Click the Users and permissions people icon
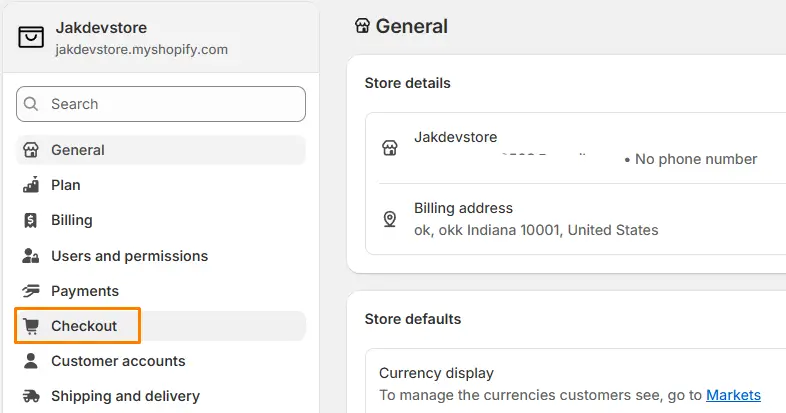Viewport: 786px width, 413px height. 31,256
